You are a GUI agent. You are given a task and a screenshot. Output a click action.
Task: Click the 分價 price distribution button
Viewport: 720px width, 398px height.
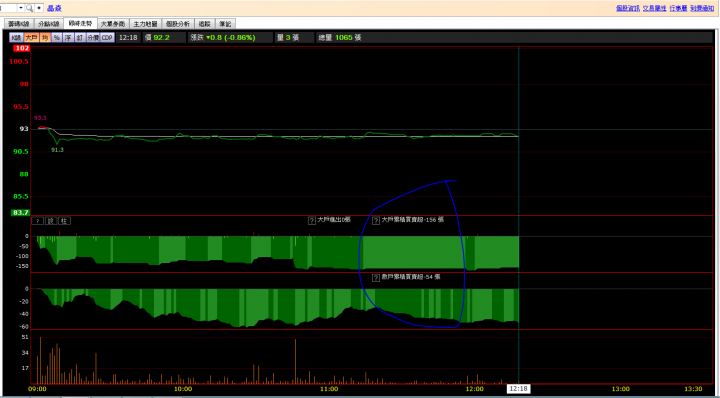point(93,38)
